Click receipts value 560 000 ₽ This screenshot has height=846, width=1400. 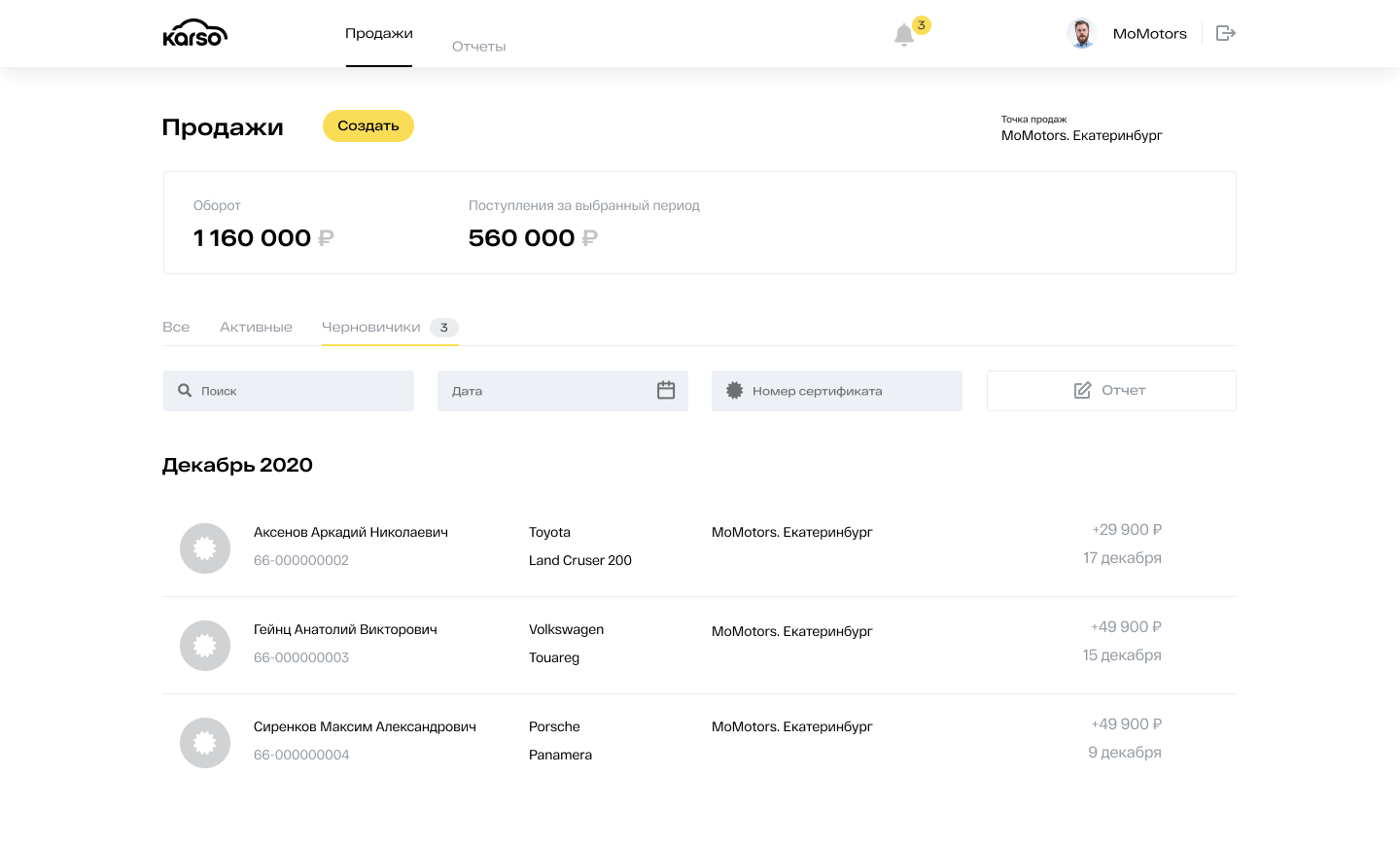[533, 238]
